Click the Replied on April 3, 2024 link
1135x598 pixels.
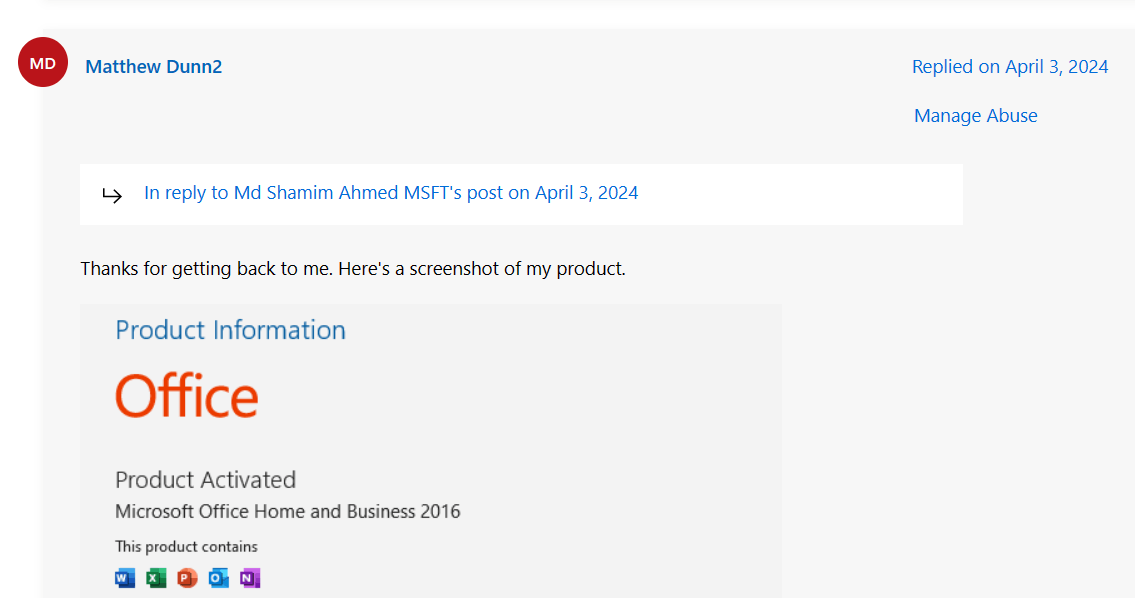1010,67
